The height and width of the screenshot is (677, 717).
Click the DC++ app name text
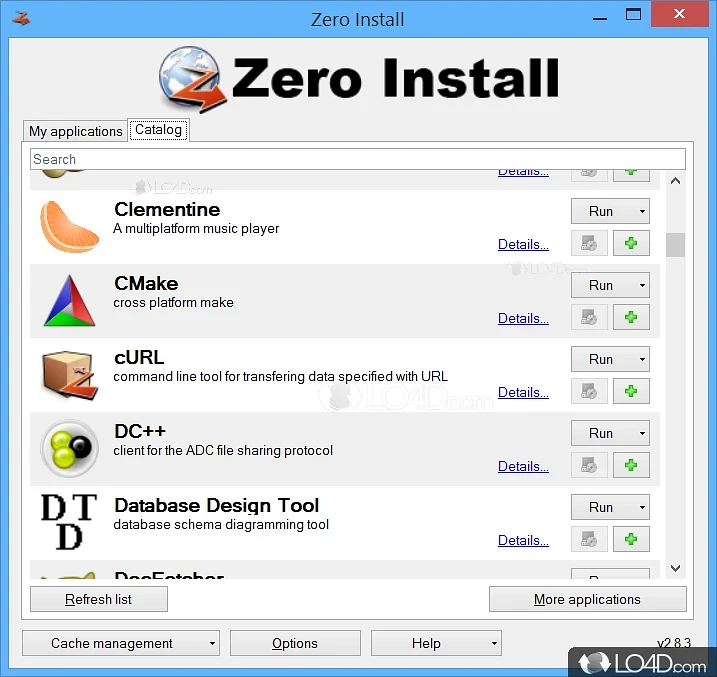(x=140, y=432)
